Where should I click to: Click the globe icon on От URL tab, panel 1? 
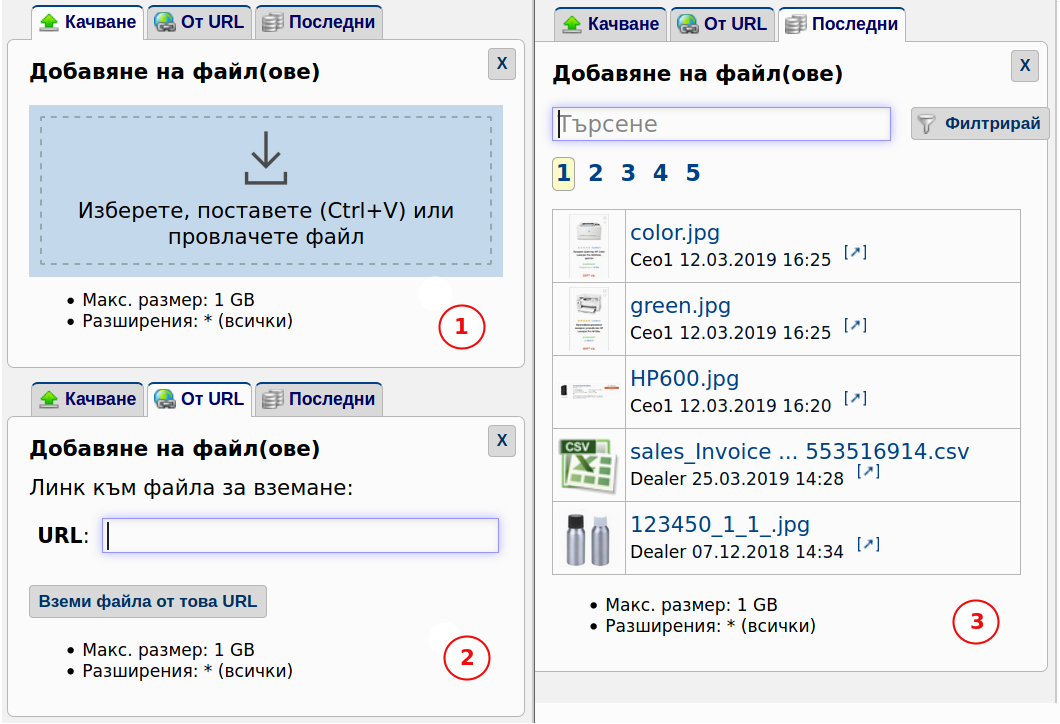pyautogui.click(x=164, y=22)
